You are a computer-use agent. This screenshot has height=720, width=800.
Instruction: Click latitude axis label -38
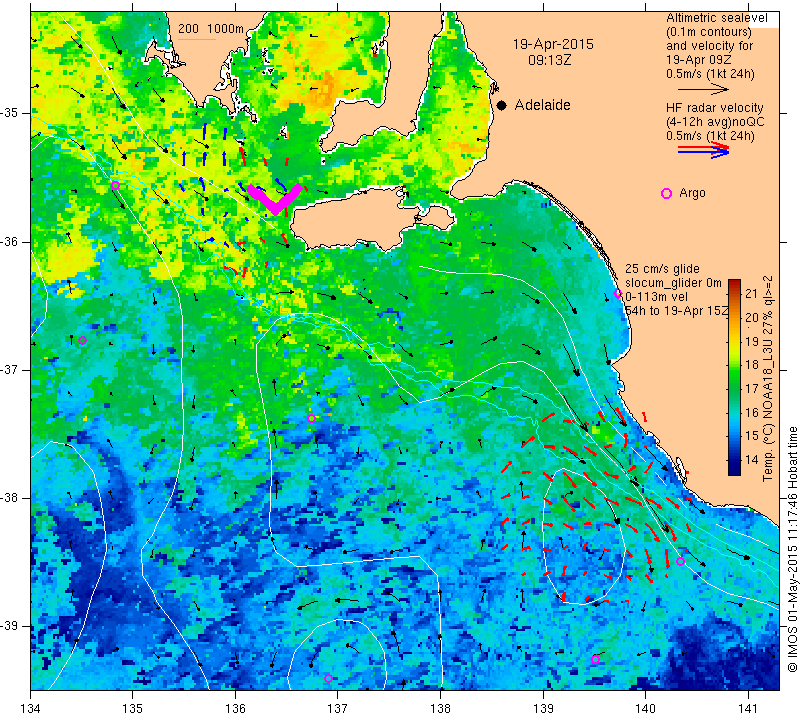pyautogui.click(x=10, y=498)
